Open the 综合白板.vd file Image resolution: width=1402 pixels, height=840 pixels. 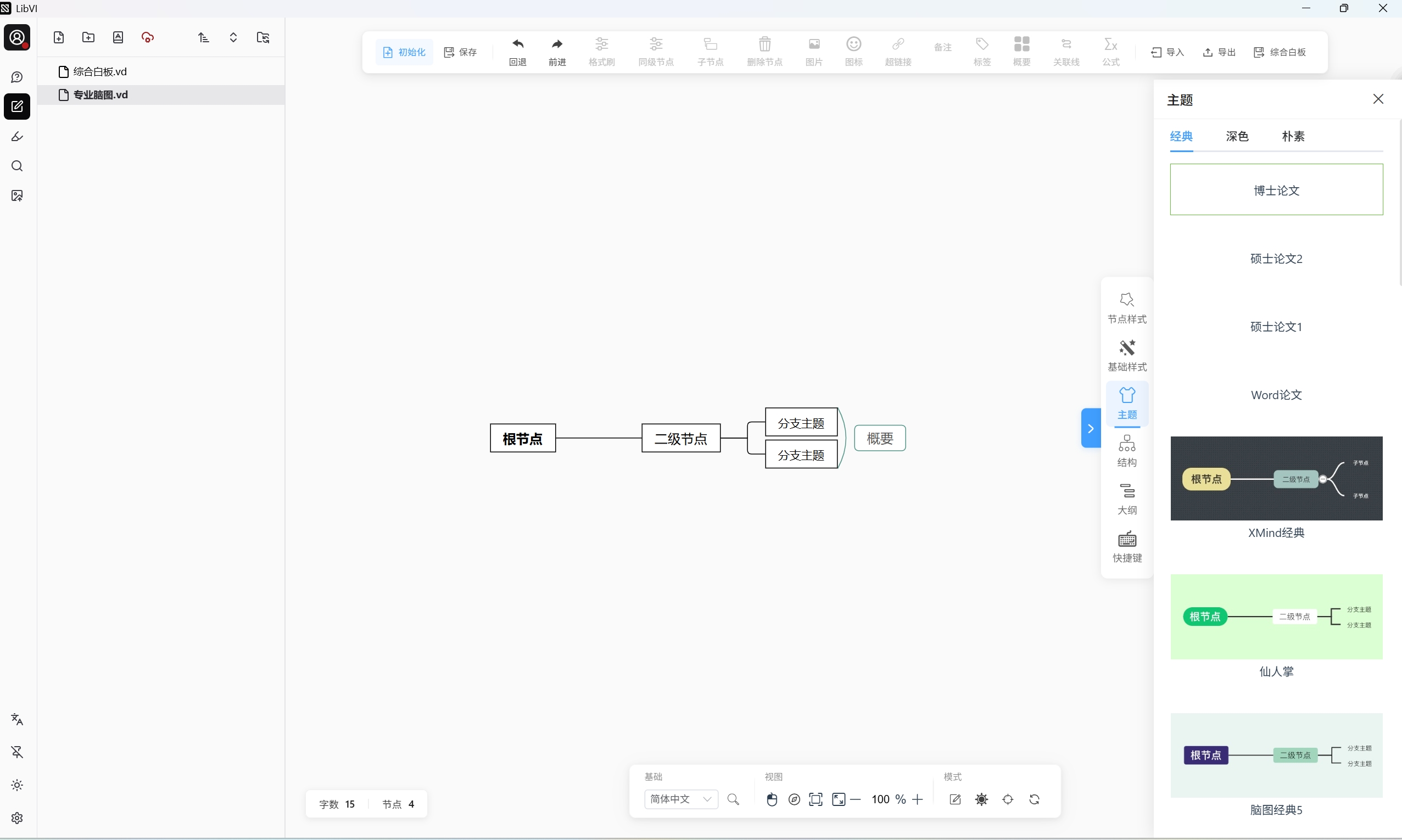[161, 71]
